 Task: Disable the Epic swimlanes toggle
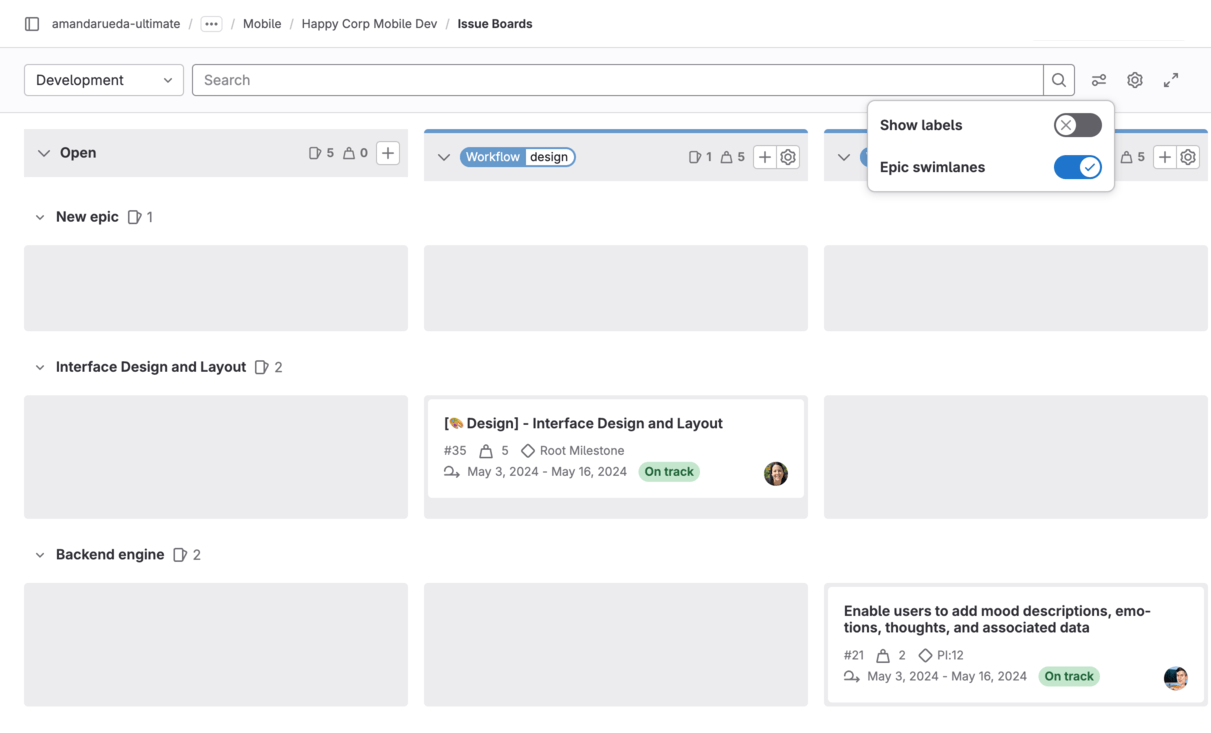tap(1077, 167)
